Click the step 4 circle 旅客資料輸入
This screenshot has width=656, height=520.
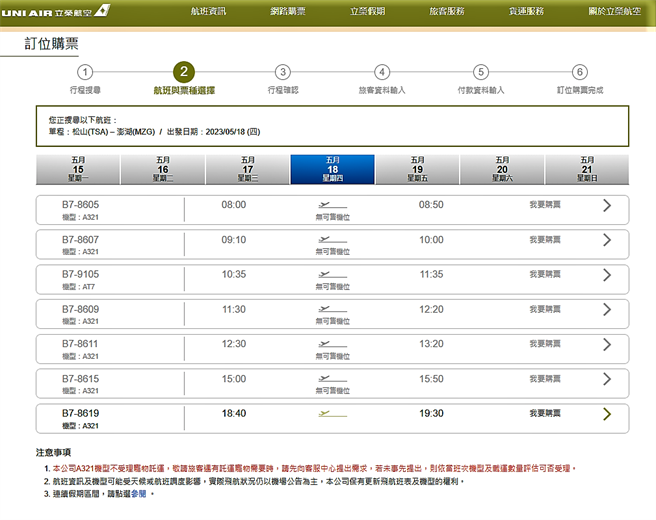[x=382, y=72]
